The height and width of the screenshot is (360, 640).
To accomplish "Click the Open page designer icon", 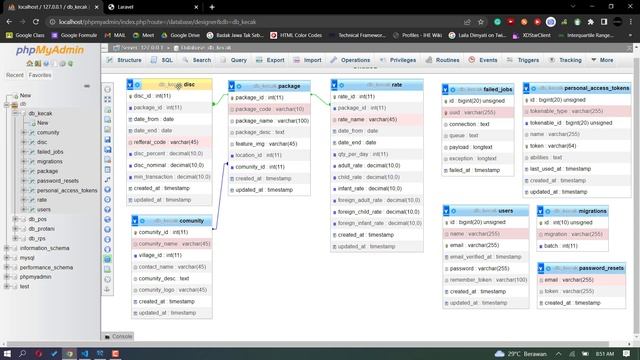I will click(x=107, y=129).
